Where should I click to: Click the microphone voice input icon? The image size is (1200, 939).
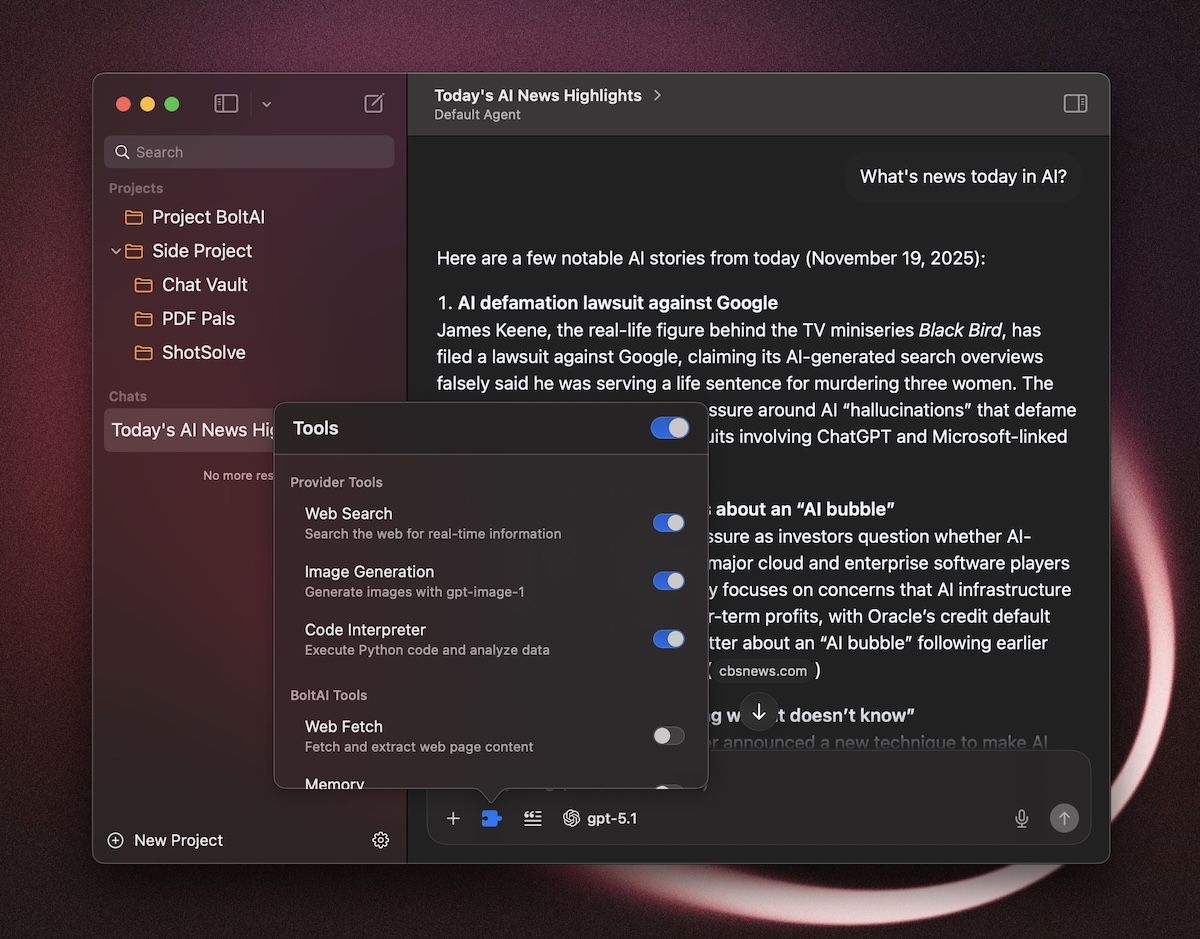[x=1021, y=818]
